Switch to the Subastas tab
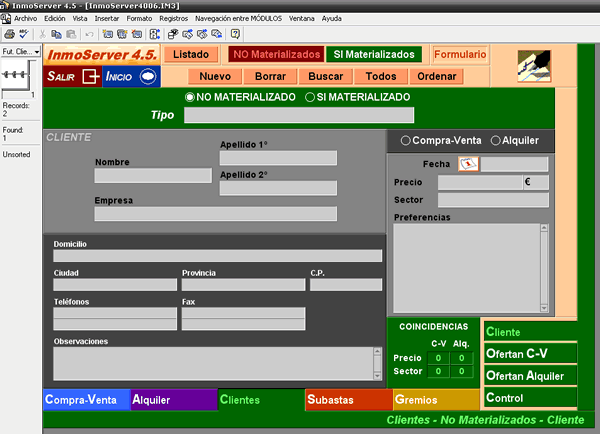Image resolution: width=600 pixels, height=434 pixels. [x=349, y=400]
